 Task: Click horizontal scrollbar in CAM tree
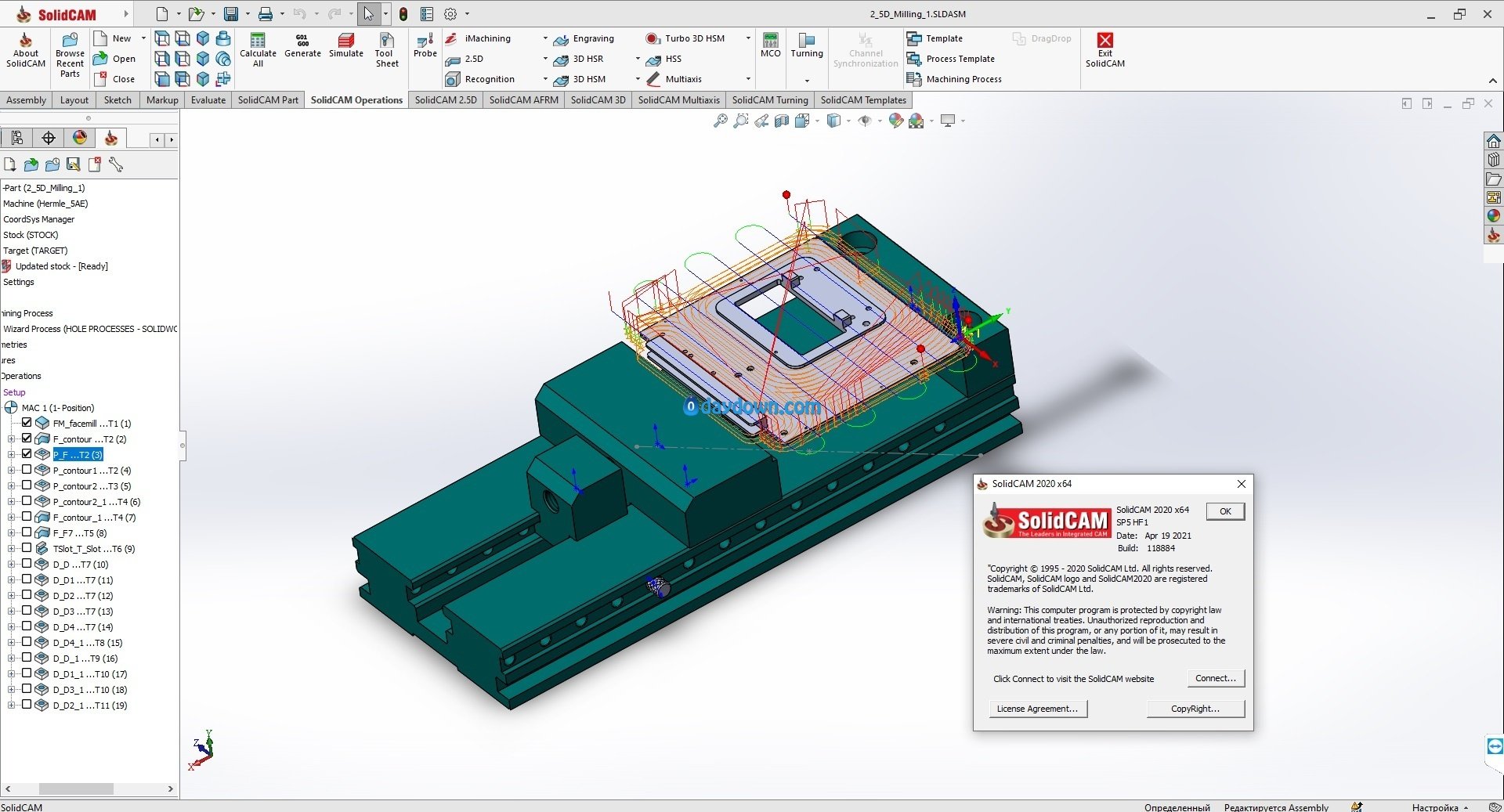[x=76, y=789]
